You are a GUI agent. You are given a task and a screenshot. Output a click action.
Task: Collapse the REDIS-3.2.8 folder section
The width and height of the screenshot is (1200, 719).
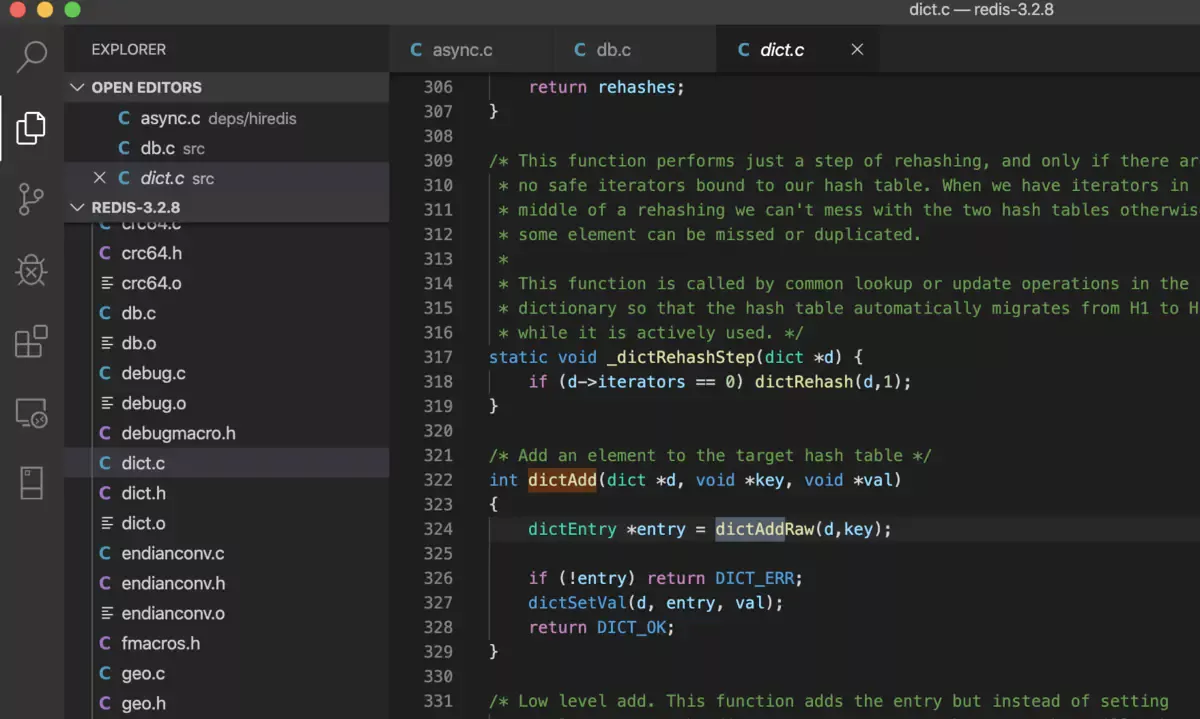click(x=77, y=207)
